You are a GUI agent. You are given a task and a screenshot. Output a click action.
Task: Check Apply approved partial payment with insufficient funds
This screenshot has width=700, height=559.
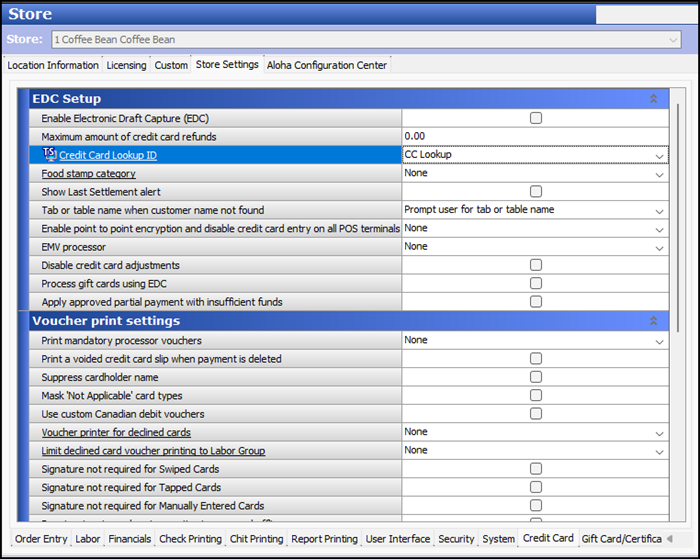coord(536,301)
